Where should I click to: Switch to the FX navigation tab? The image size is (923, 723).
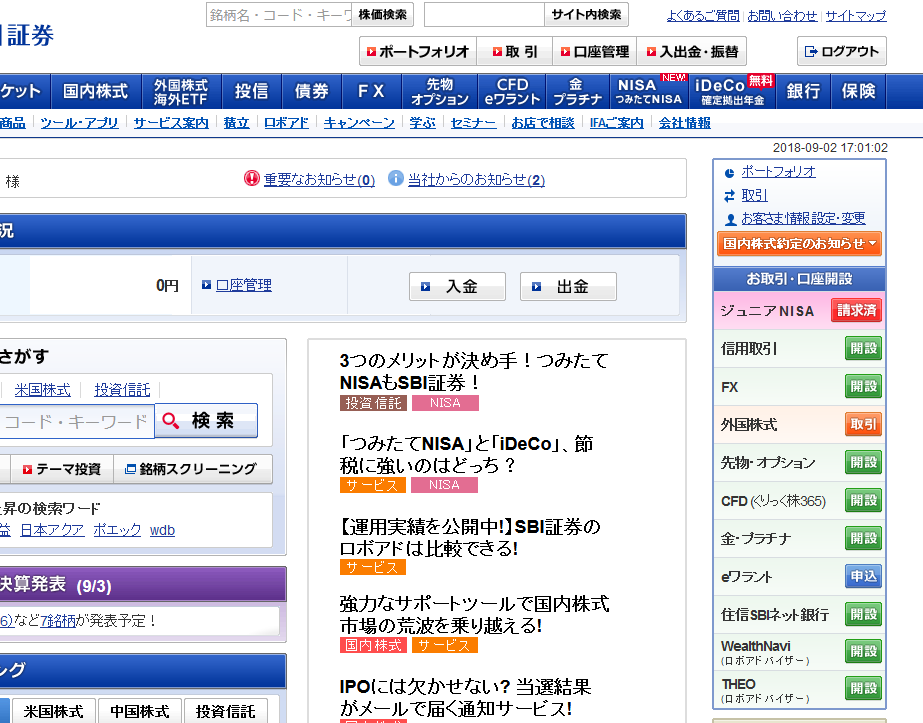[x=371, y=91]
